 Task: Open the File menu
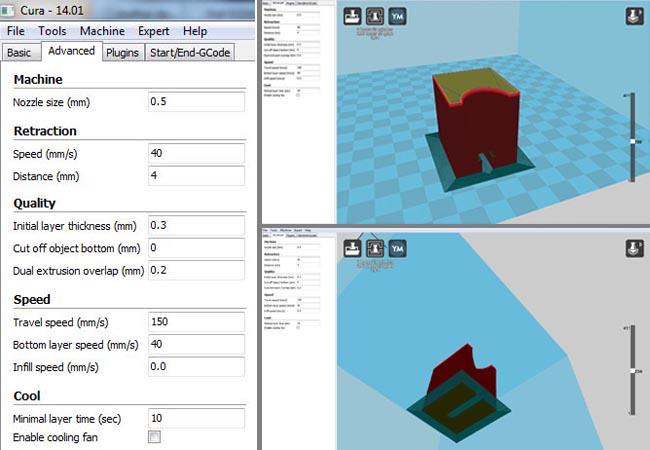[x=16, y=31]
